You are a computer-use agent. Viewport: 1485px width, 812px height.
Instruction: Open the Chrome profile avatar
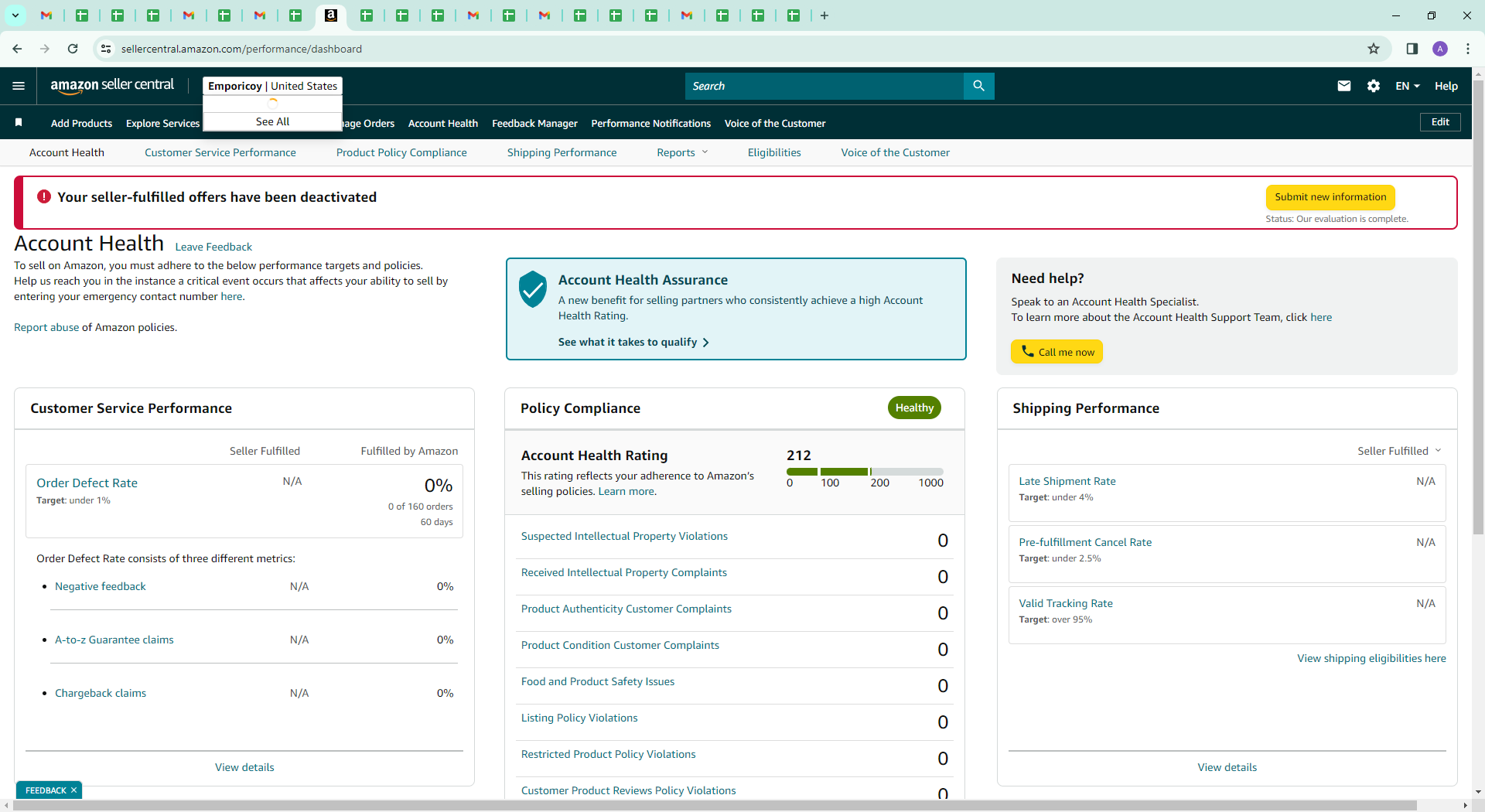coord(1440,49)
